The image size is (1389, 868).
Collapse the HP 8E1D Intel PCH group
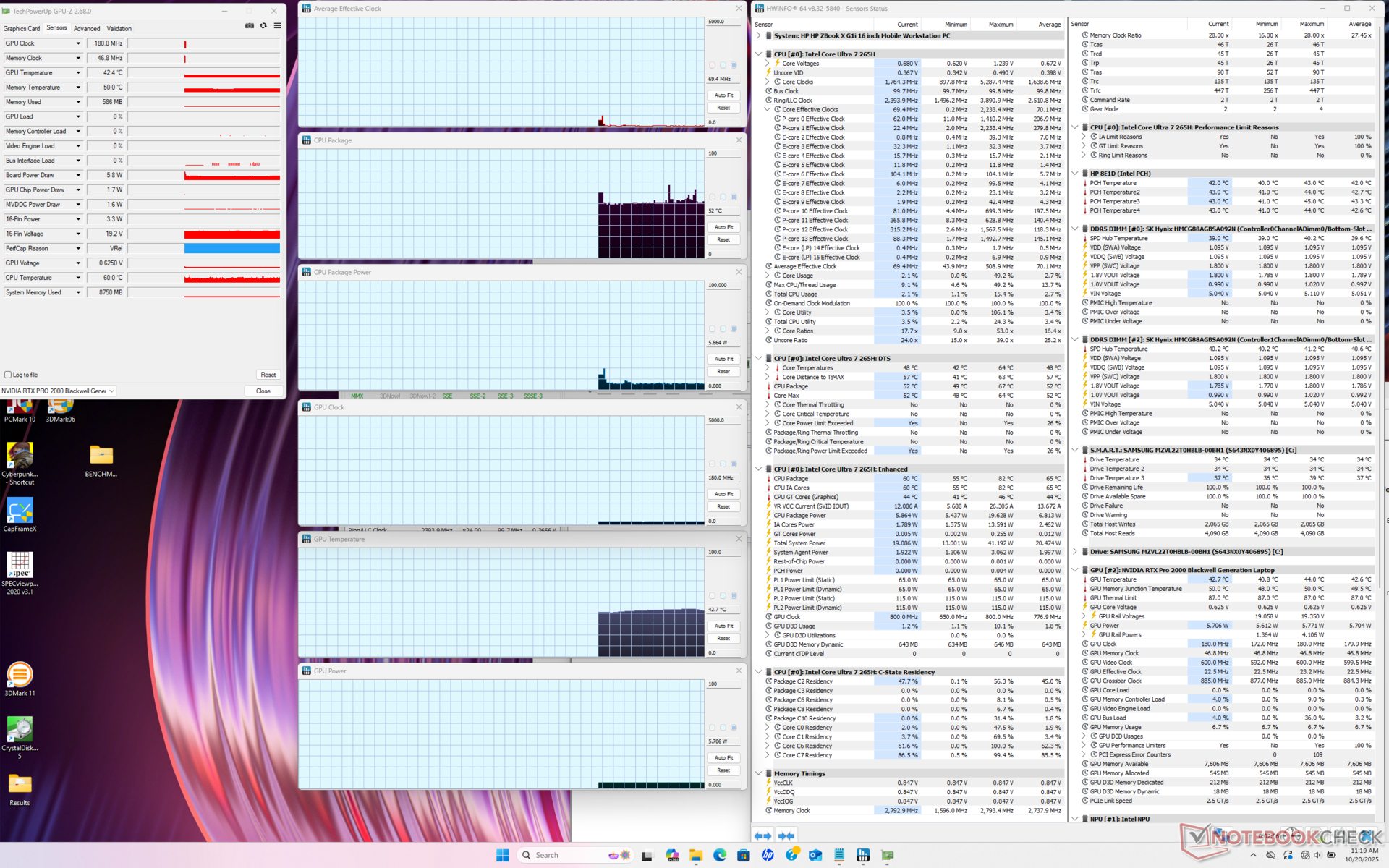[x=1075, y=174]
